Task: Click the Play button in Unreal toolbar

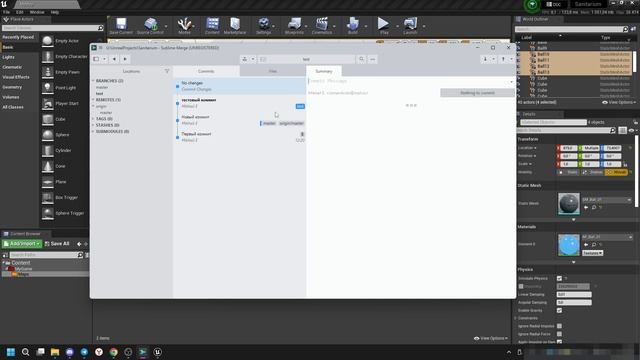Action: (x=383, y=26)
